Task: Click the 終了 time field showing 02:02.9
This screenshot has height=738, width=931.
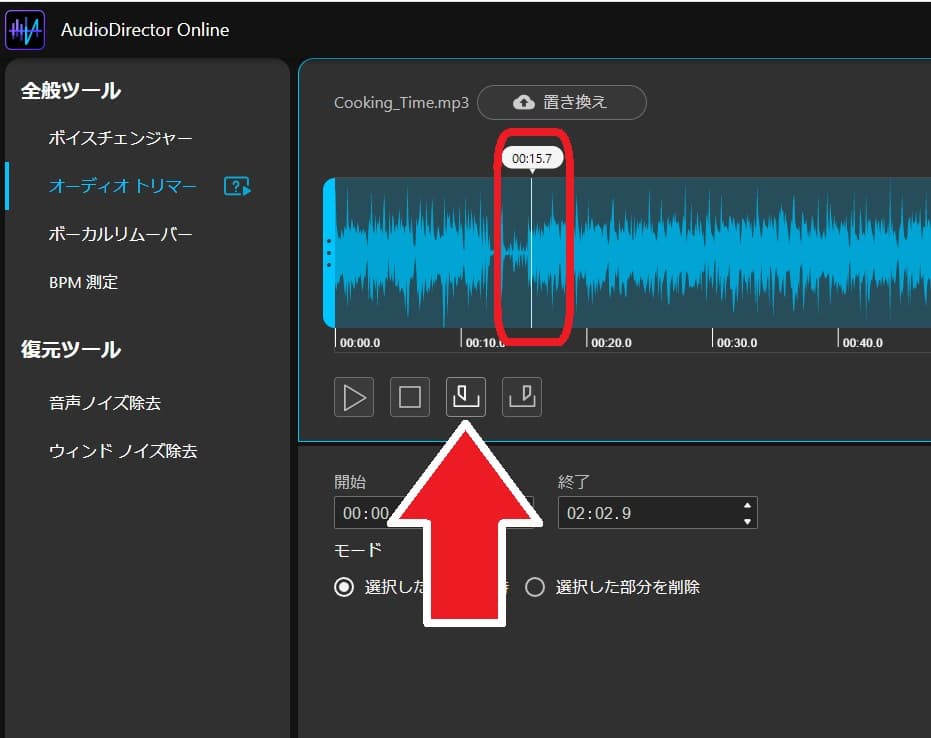Action: pos(657,513)
